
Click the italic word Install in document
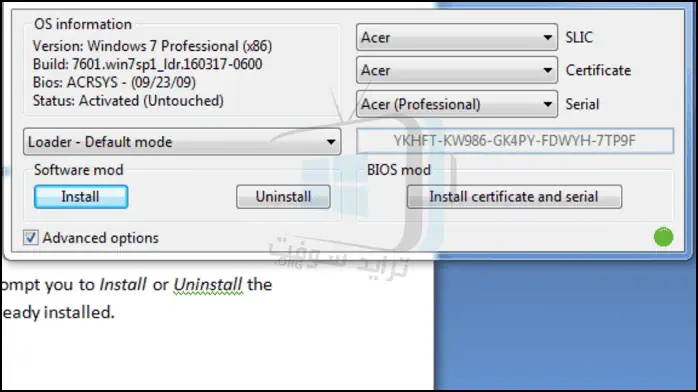pyautogui.click(x=123, y=285)
